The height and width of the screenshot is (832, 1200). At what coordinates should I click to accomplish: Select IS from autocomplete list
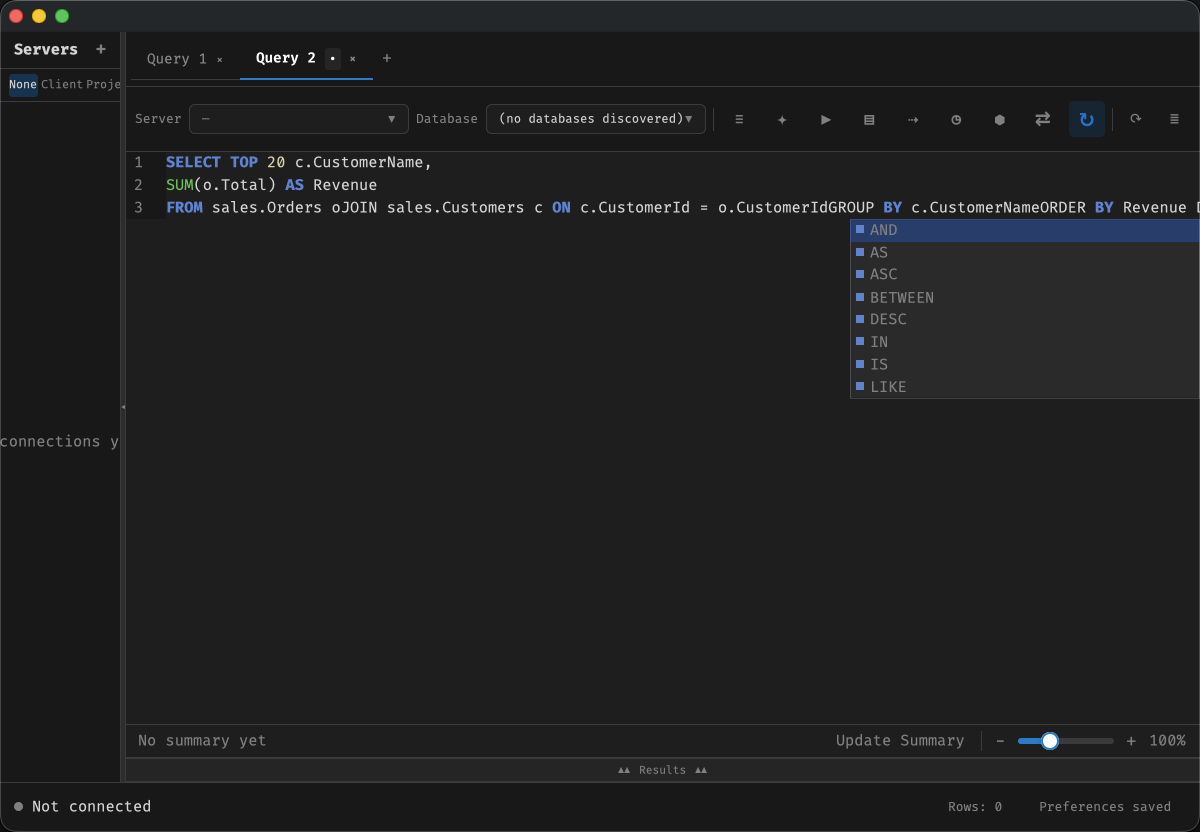pos(1025,364)
